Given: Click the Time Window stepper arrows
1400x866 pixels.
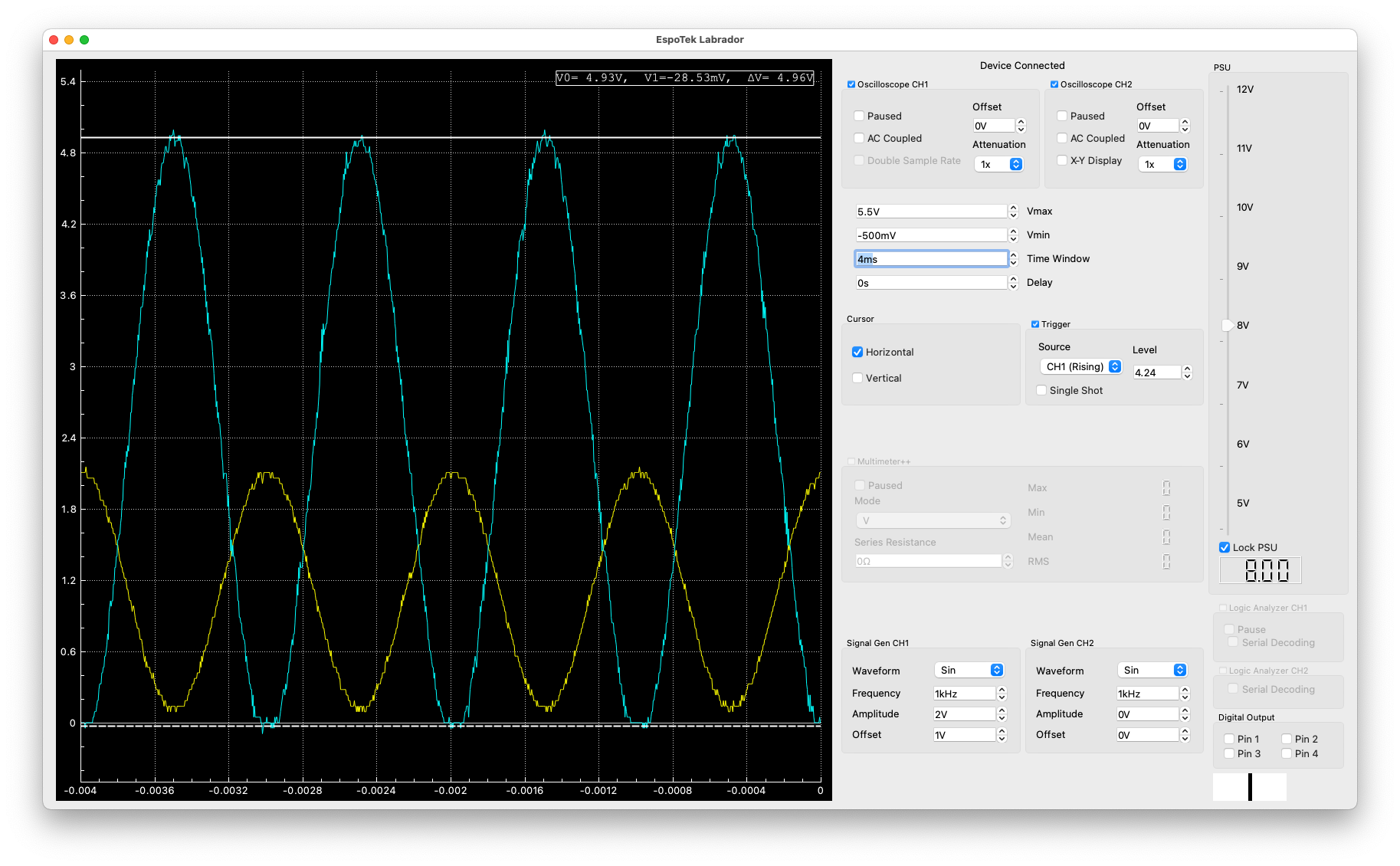Looking at the screenshot, I should coord(1013,259).
